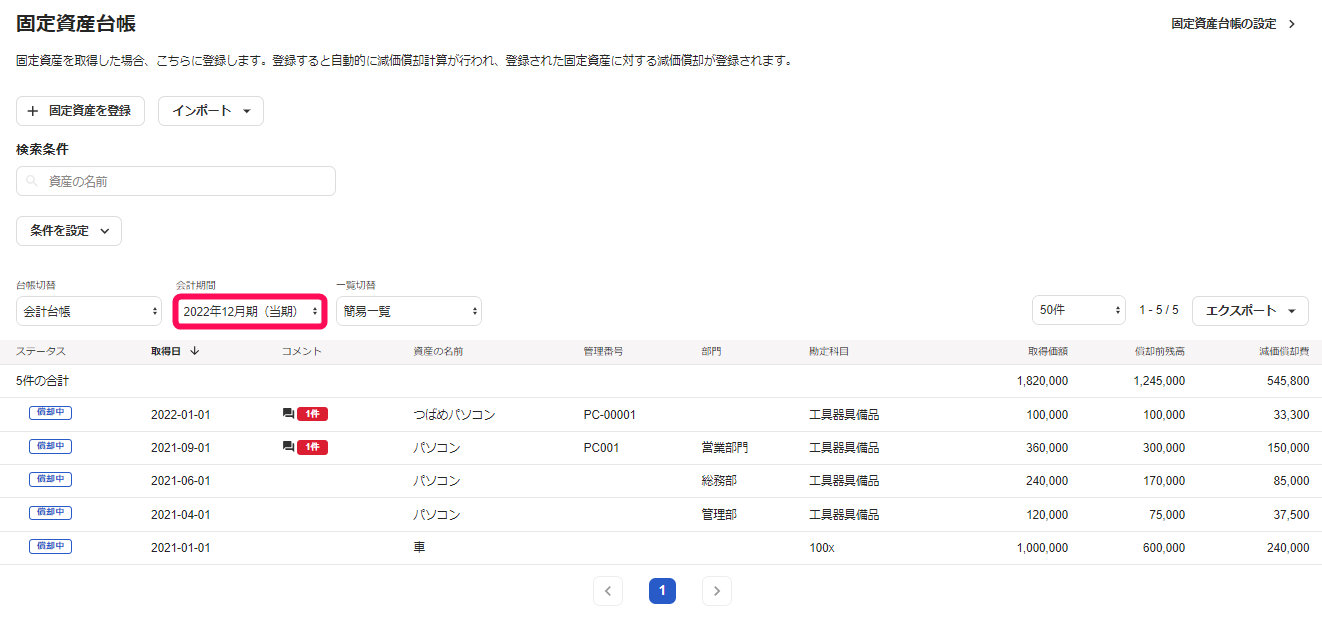The width and height of the screenshot is (1322, 632).
Task: Click the chevron beside 固定資産台帳の設定
Action: (1292, 23)
